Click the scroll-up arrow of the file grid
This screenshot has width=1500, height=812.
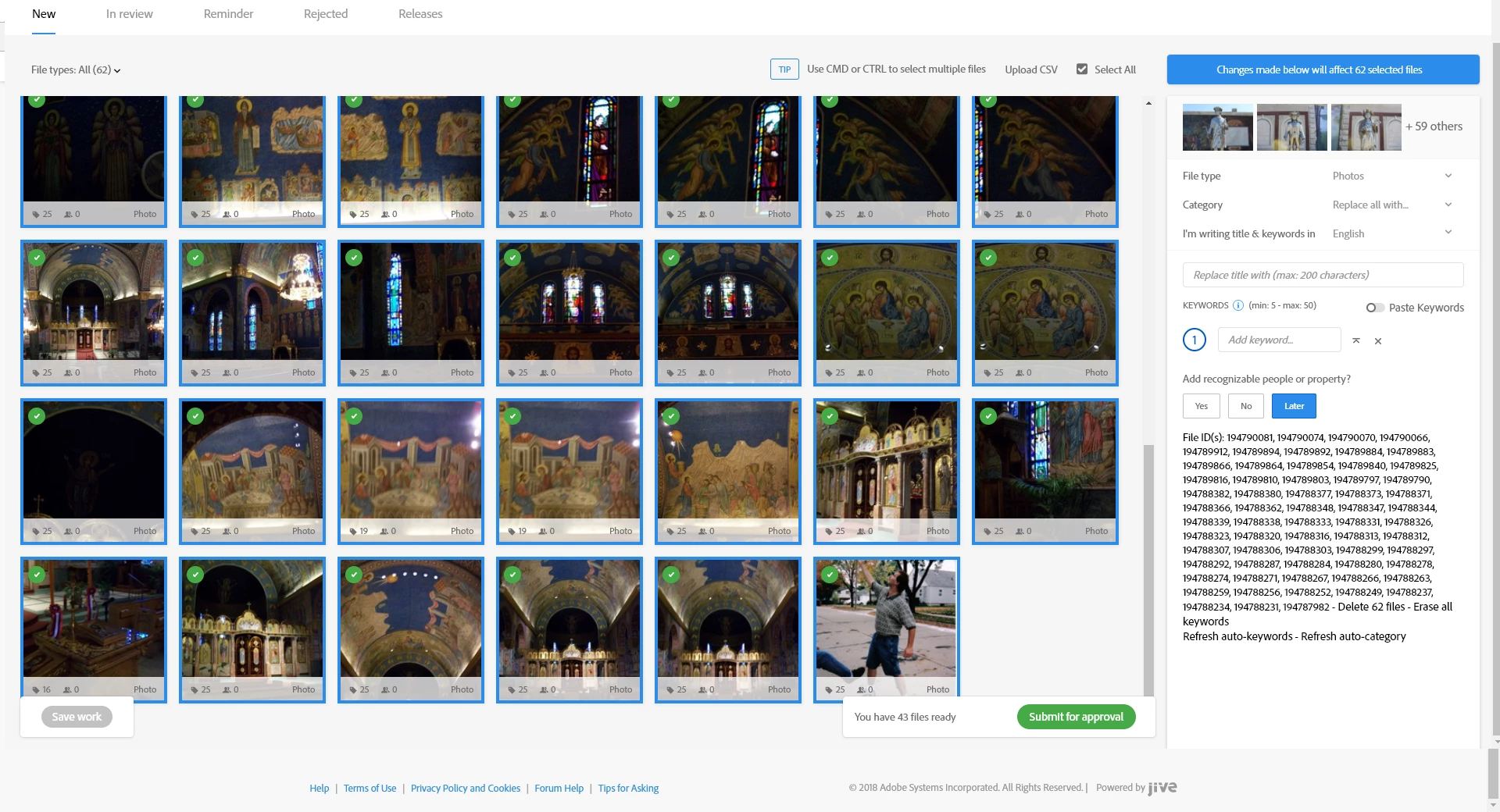(x=1148, y=103)
